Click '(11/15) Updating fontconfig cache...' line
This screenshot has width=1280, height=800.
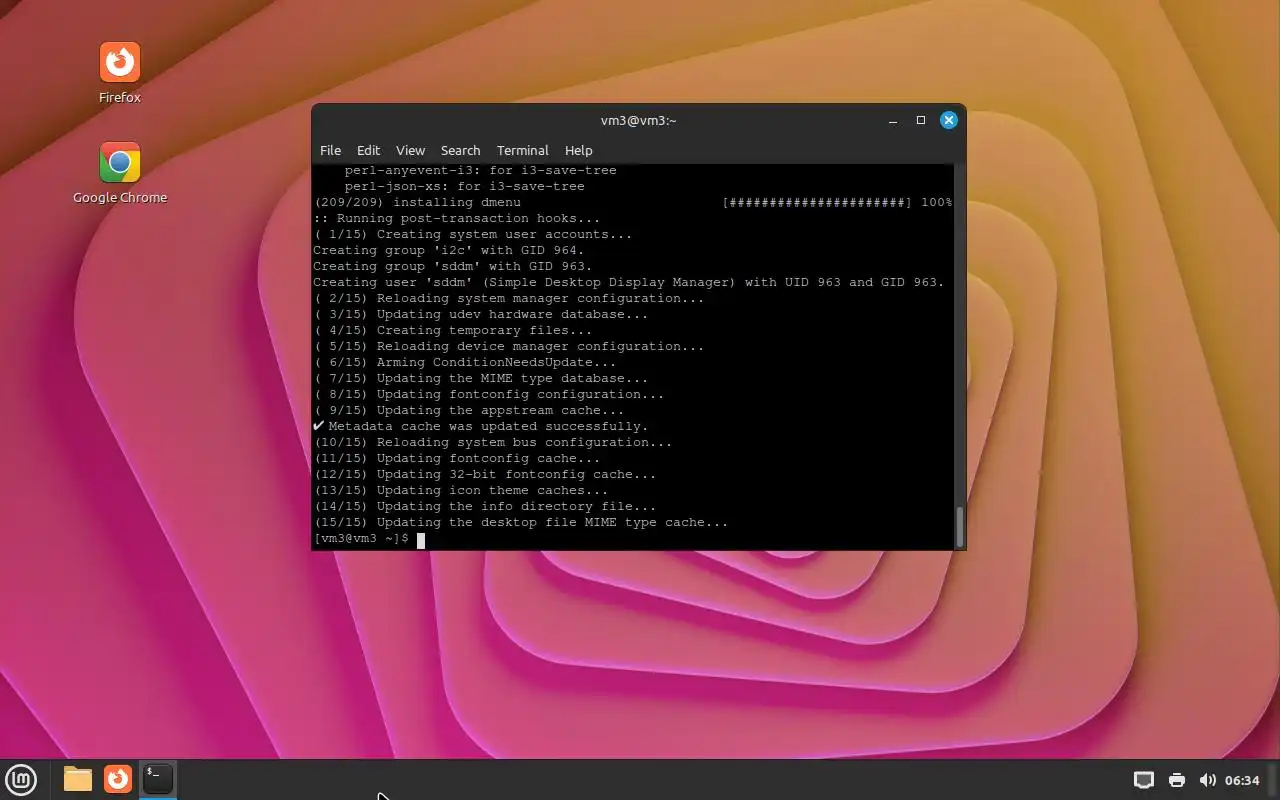(457, 459)
